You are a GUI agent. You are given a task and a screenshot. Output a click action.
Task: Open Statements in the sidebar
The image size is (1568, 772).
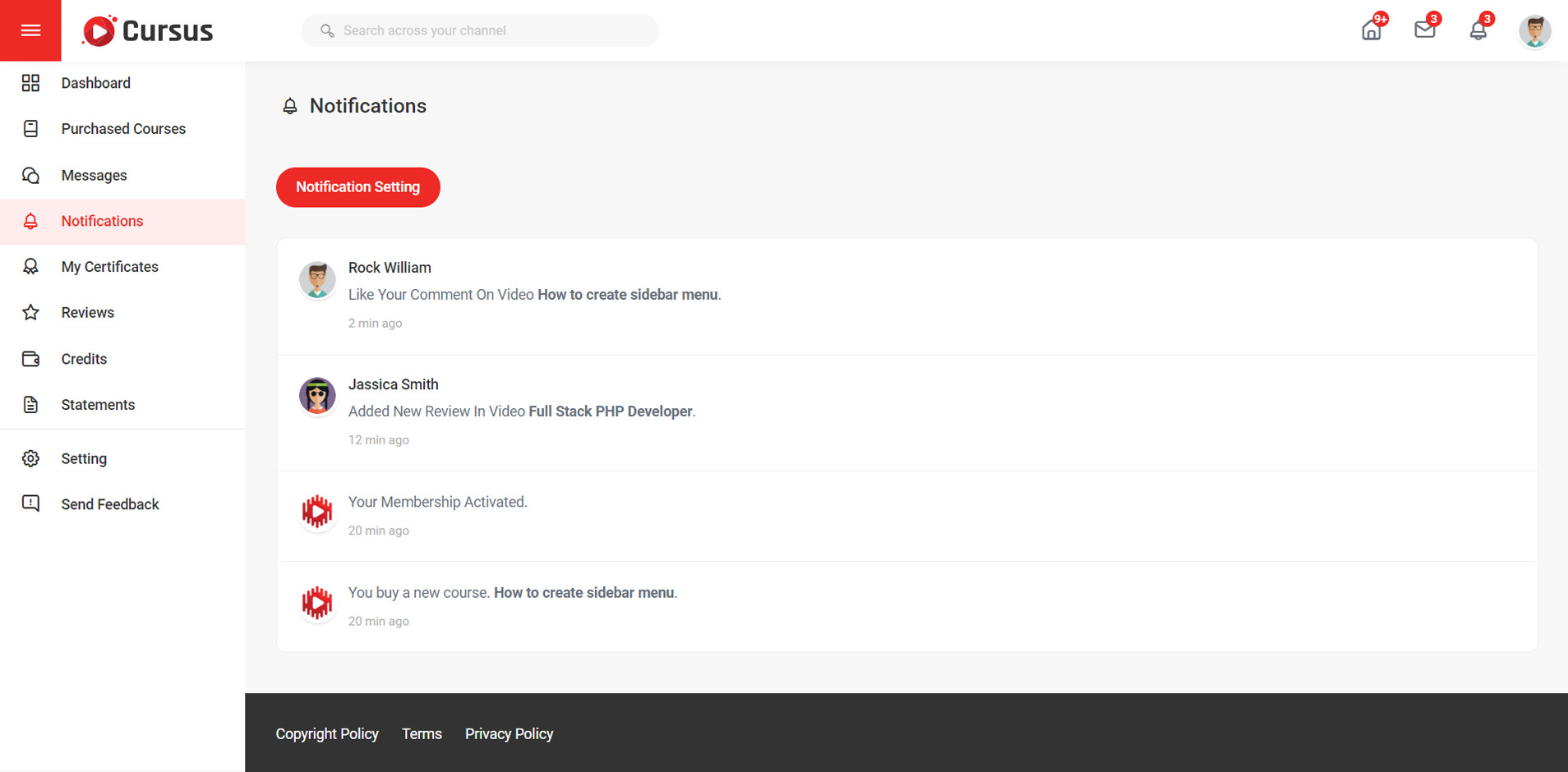pos(98,405)
